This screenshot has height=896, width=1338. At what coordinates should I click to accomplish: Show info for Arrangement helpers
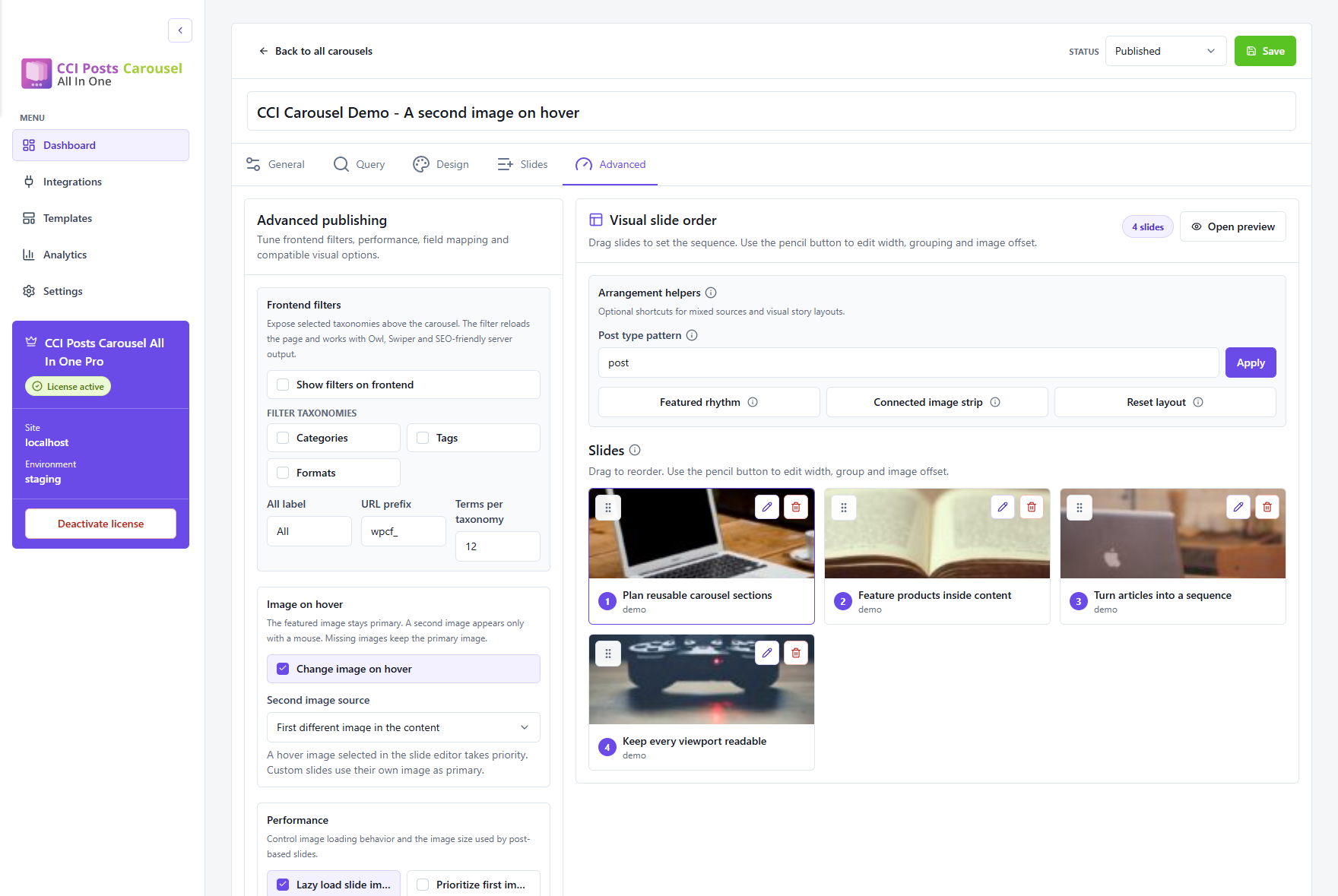click(x=711, y=293)
